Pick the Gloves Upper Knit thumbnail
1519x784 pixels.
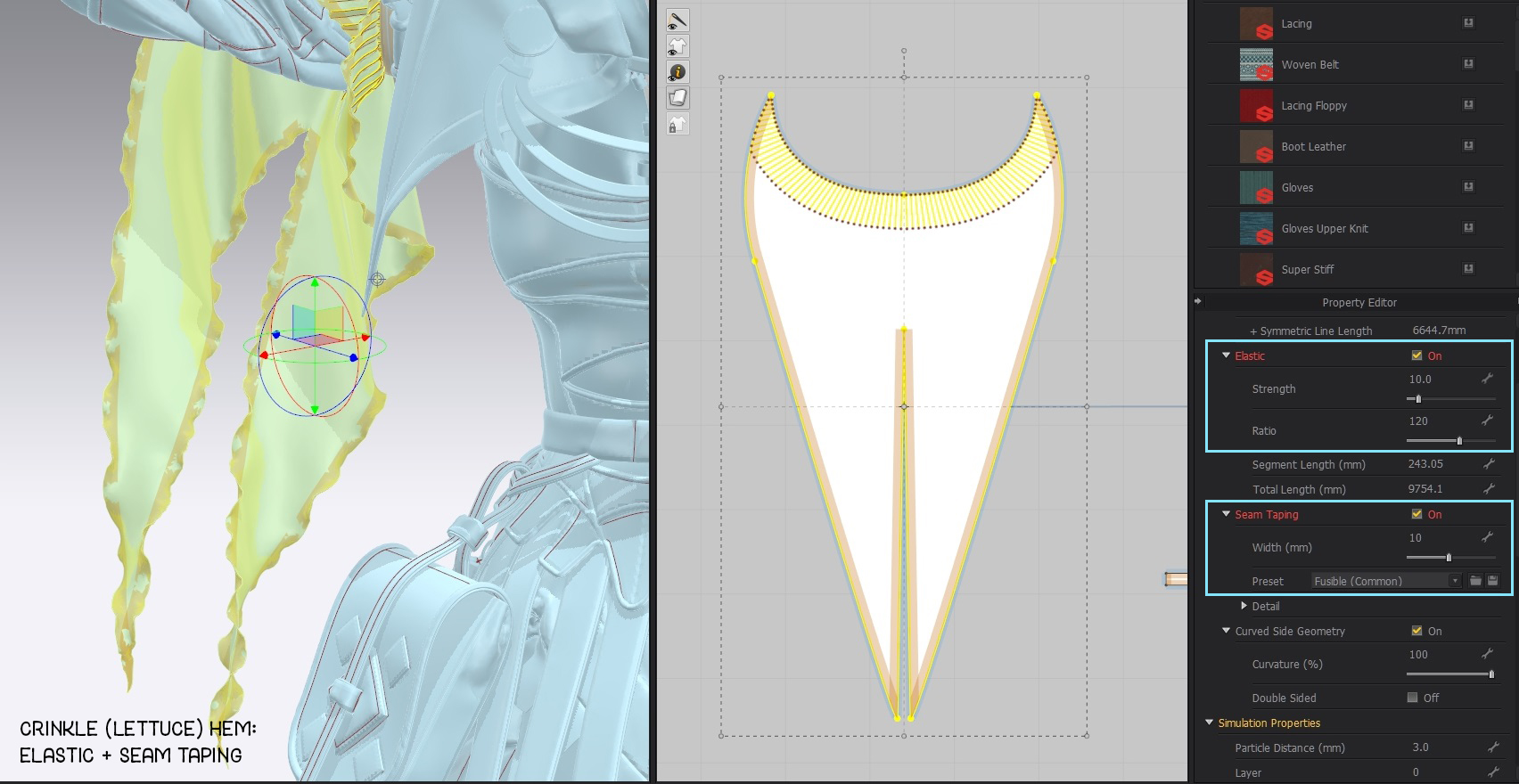point(1256,229)
